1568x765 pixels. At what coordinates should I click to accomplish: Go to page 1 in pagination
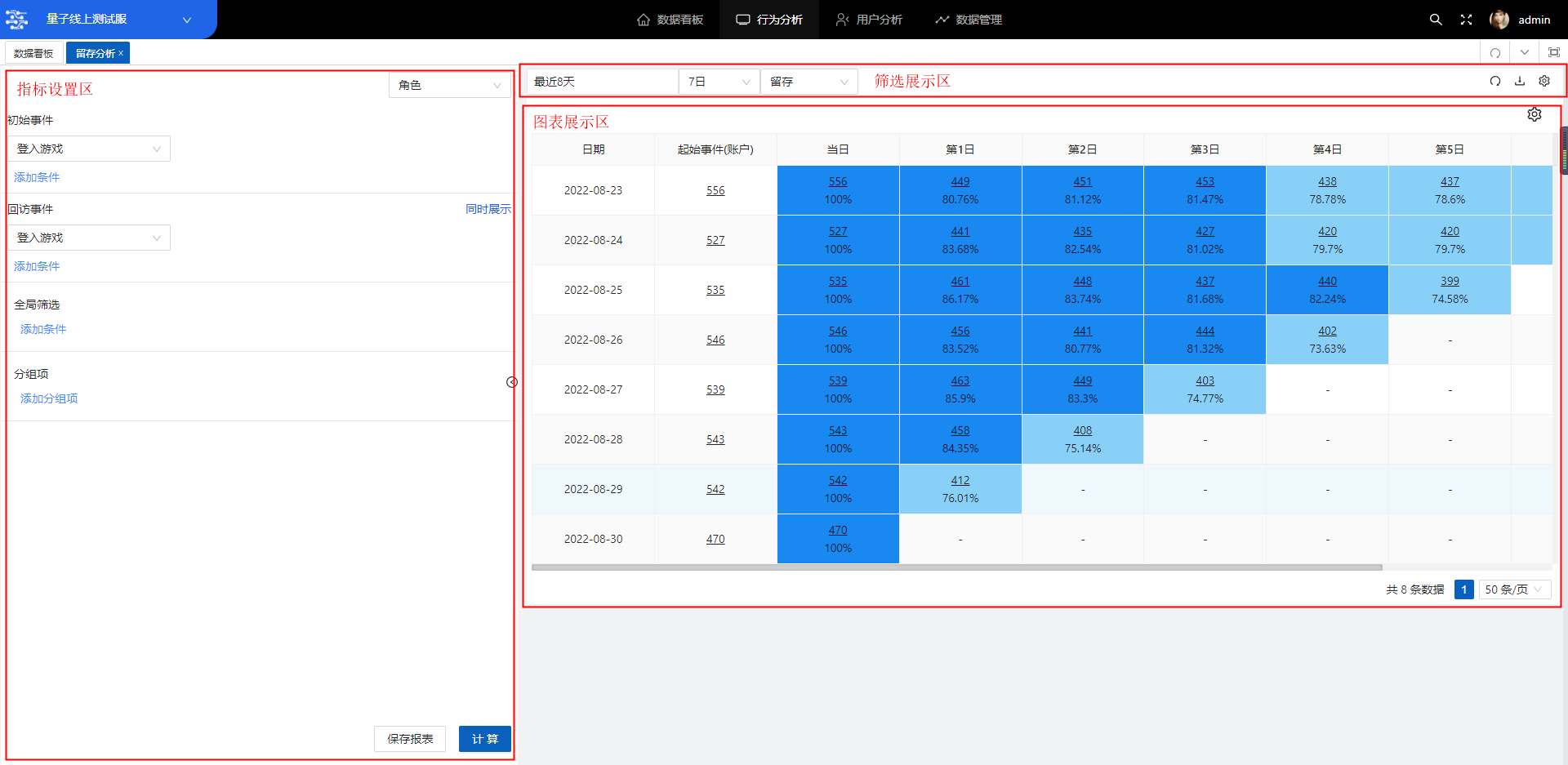point(1464,589)
